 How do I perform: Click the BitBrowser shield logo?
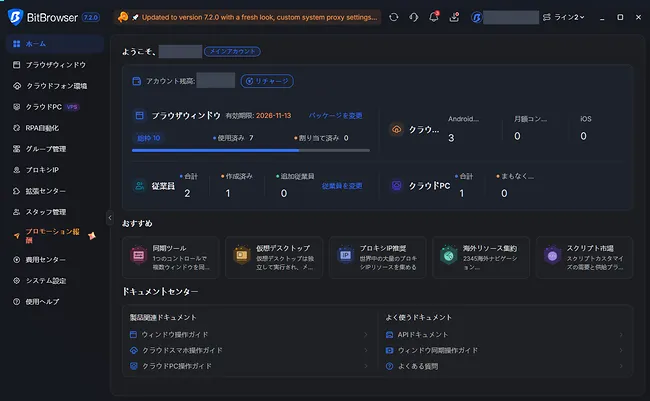coord(15,17)
